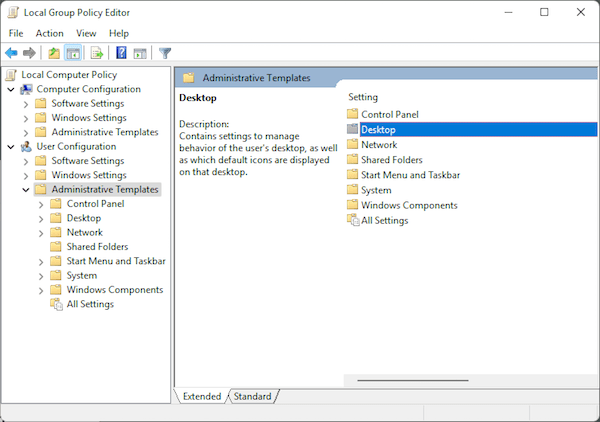This screenshot has width=600, height=422.
Task: Select Computer Configuration label in tree
Action: 88,89
